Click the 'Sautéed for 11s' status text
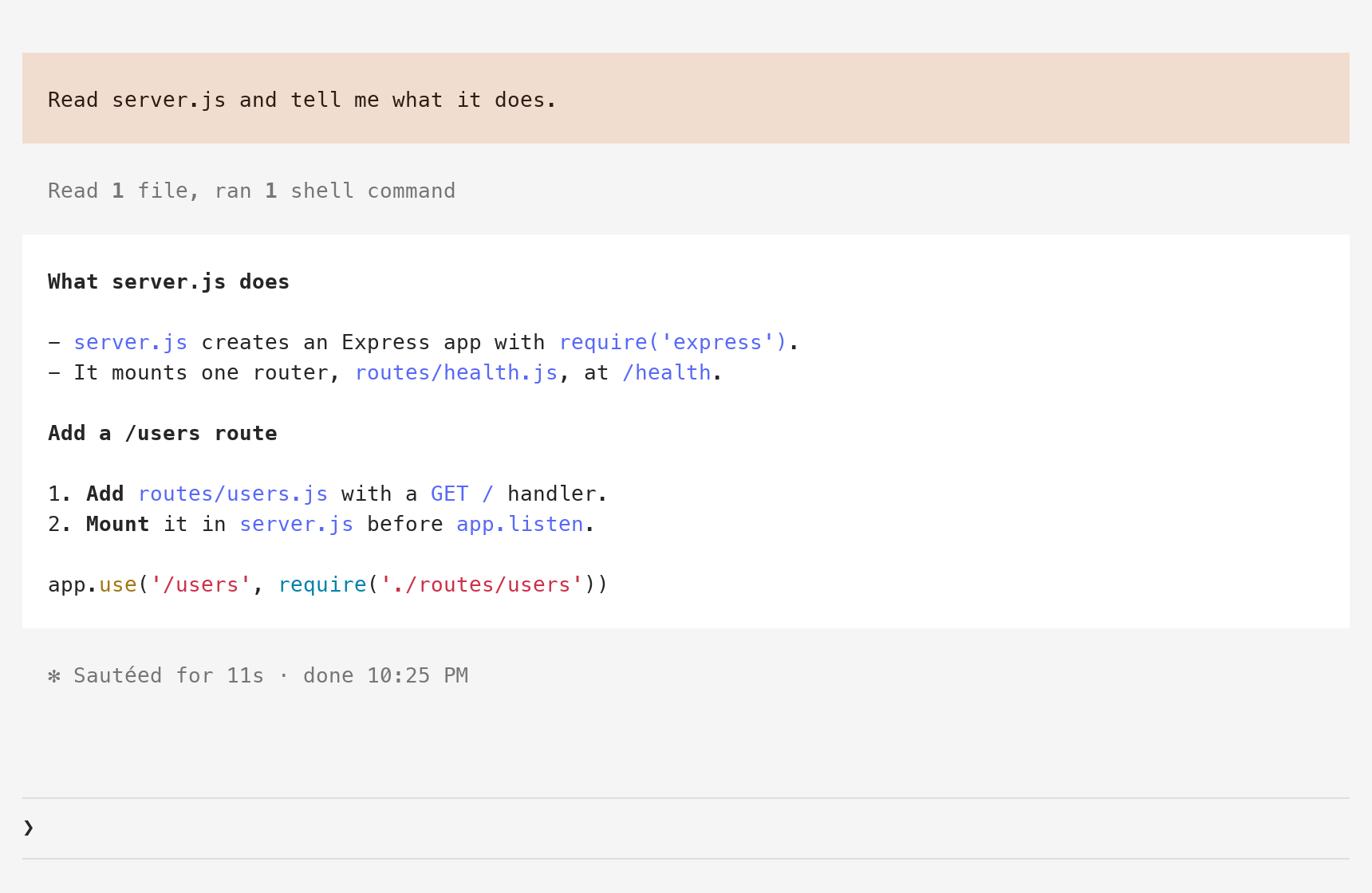The image size is (1372, 893). [x=169, y=676]
